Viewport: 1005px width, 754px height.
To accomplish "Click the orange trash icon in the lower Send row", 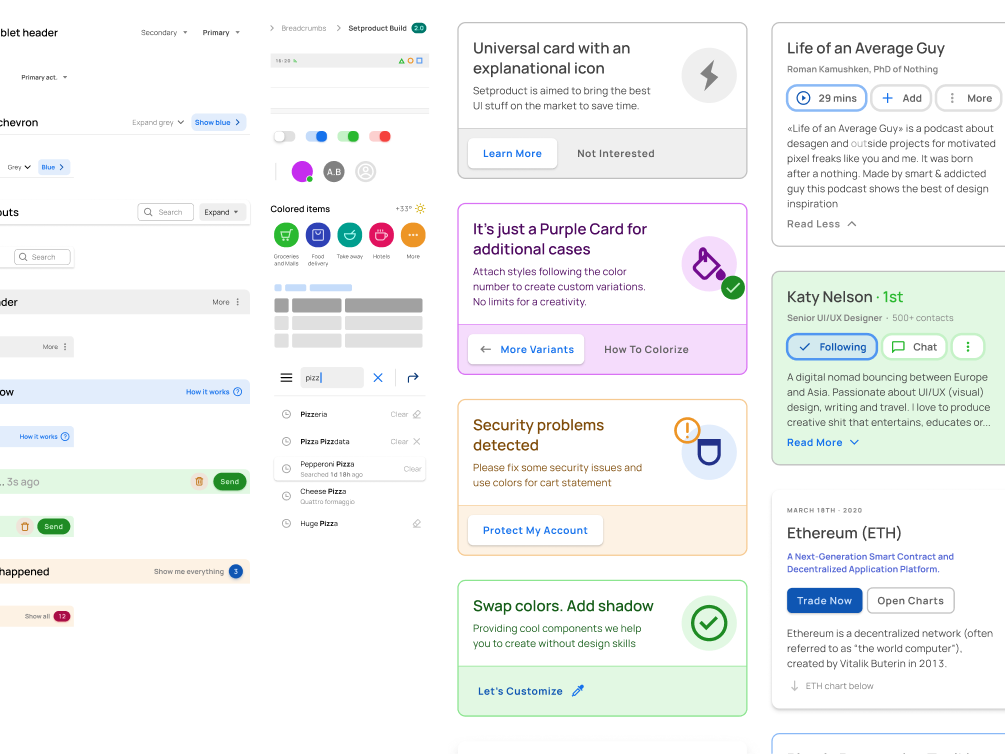I will [x=25, y=526].
